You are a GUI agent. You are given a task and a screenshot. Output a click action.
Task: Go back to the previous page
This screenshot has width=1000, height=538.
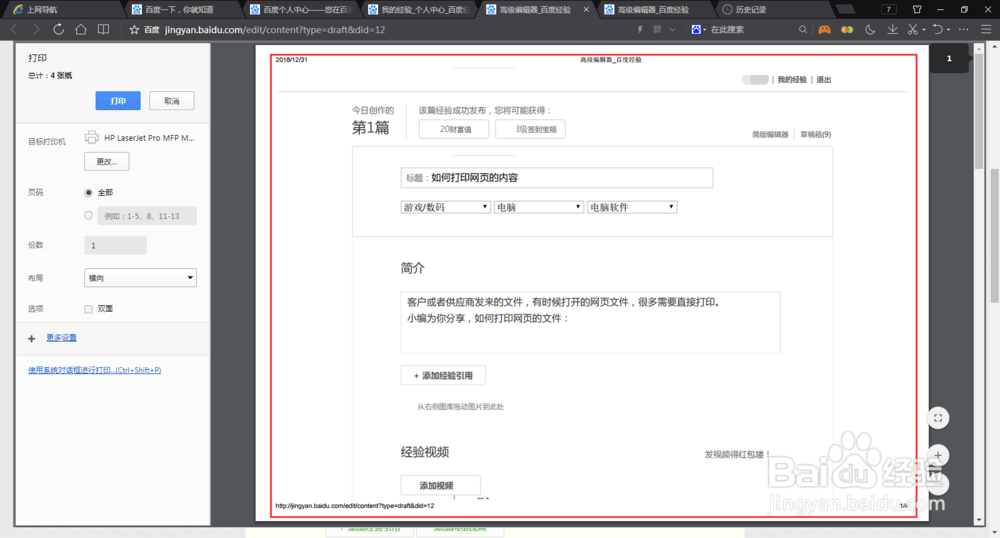(x=14, y=29)
